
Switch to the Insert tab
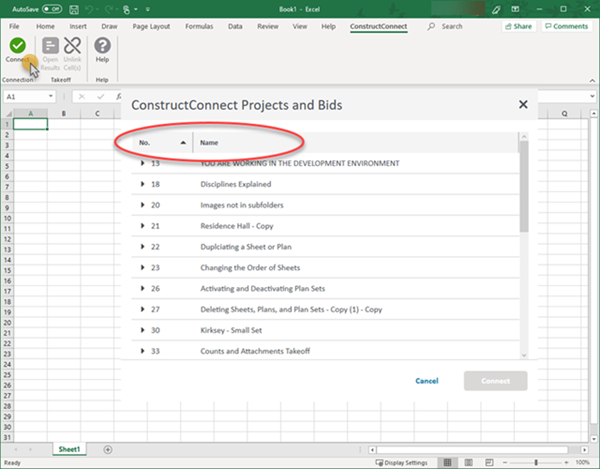(78, 26)
